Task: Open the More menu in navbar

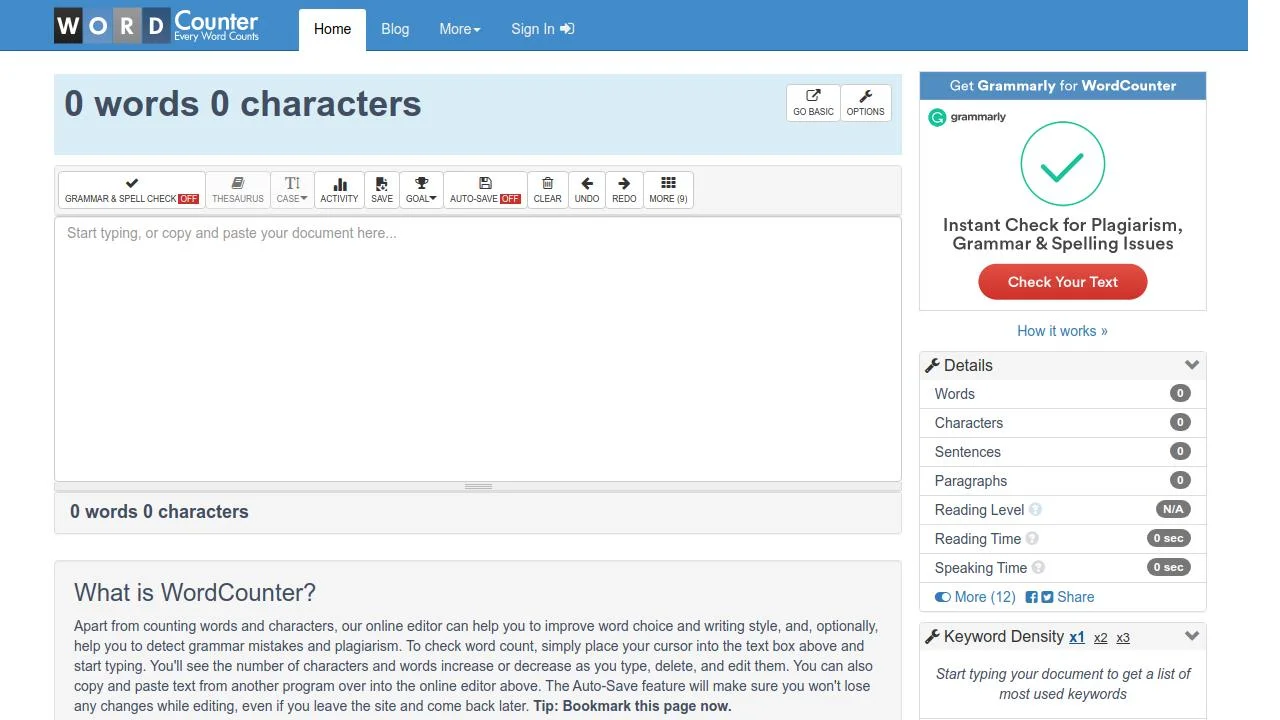Action: (459, 29)
